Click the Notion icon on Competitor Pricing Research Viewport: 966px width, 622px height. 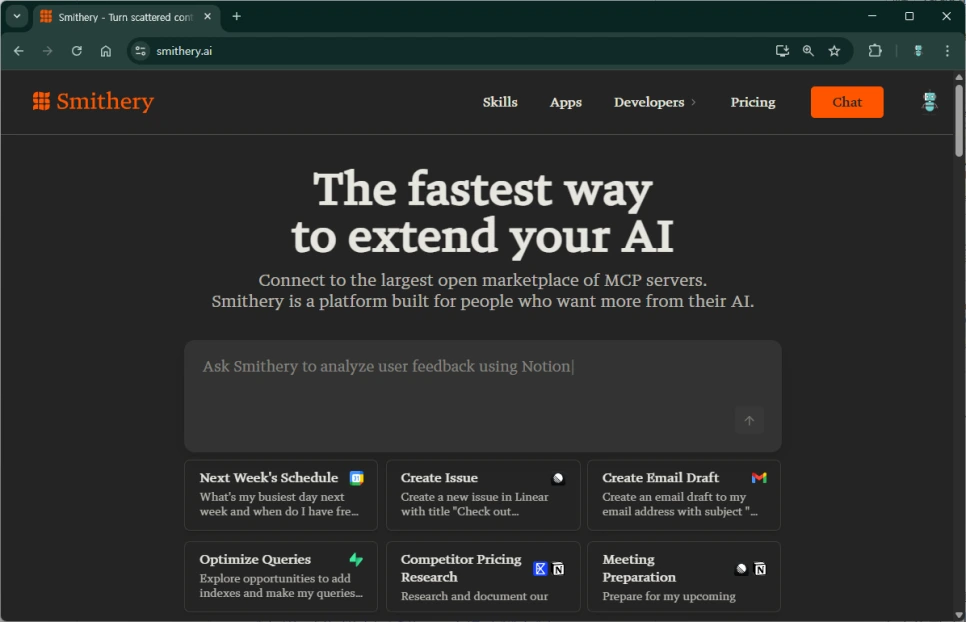(x=558, y=569)
